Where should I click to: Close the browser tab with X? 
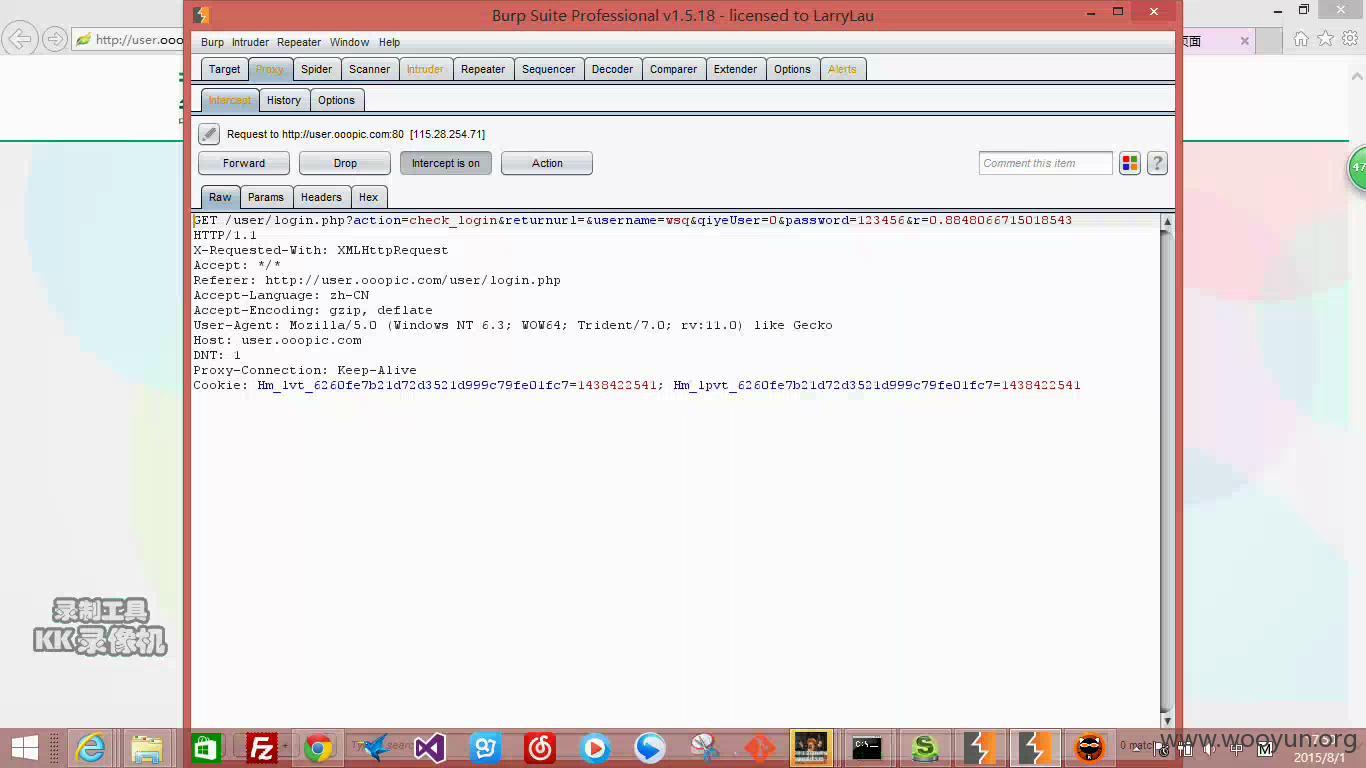[x=1245, y=41]
